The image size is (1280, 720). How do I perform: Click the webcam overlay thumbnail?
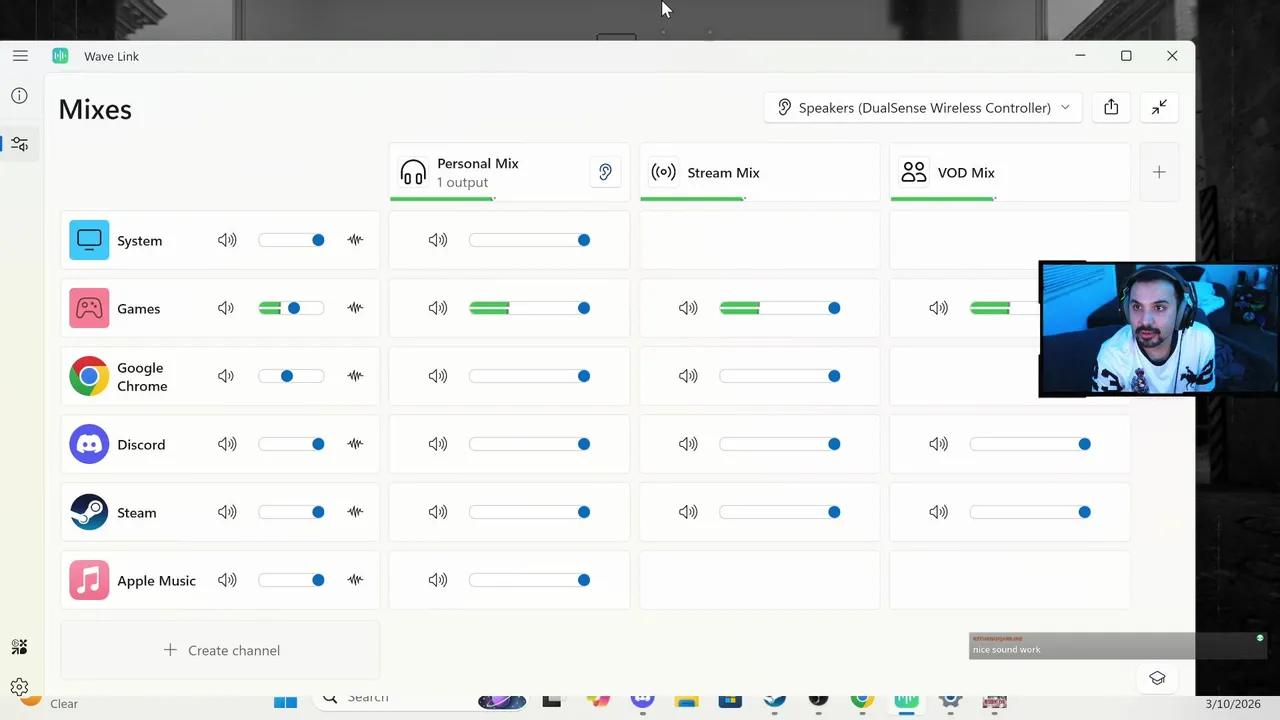[1158, 329]
